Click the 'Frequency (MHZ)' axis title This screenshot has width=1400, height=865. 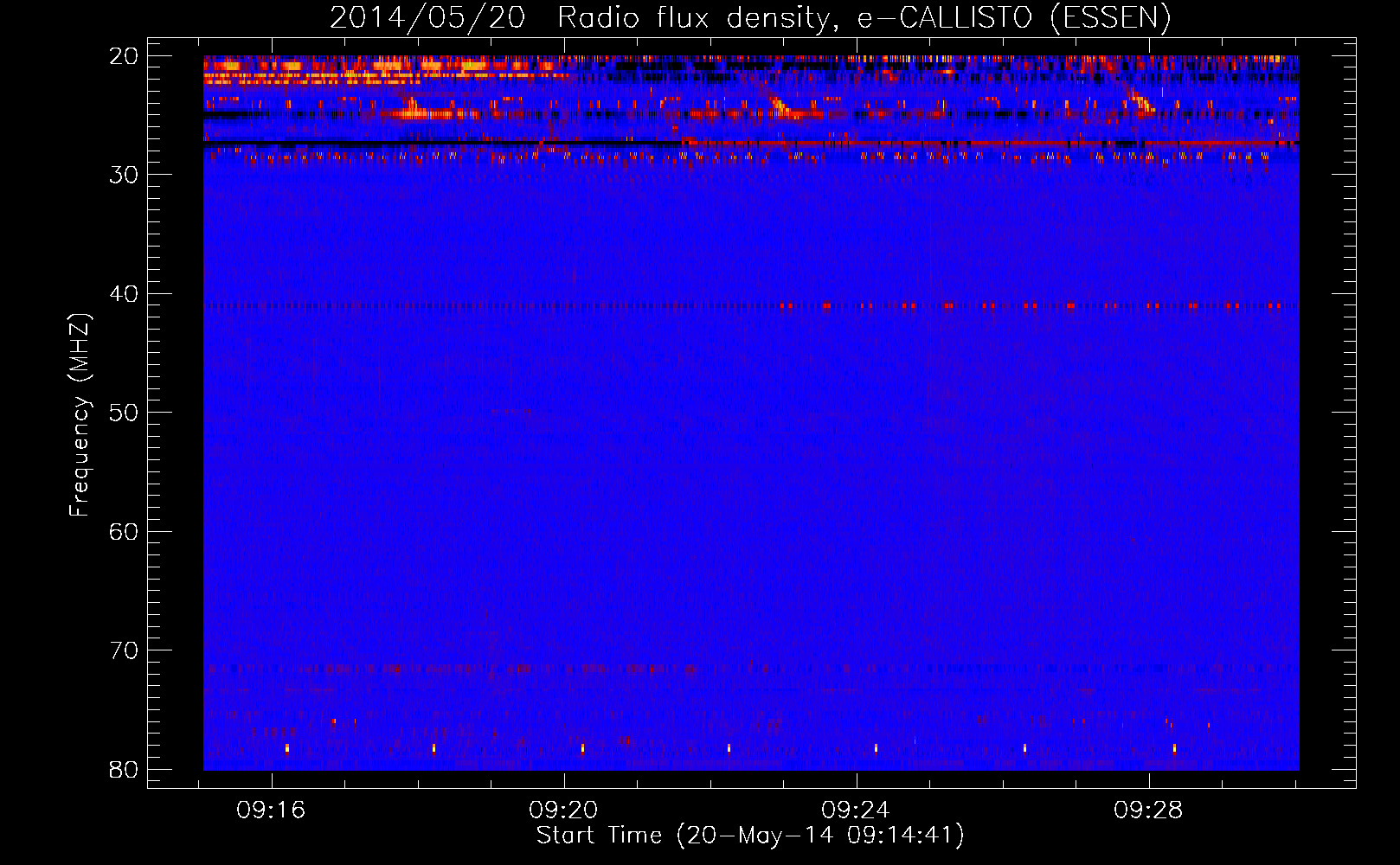point(80,415)
